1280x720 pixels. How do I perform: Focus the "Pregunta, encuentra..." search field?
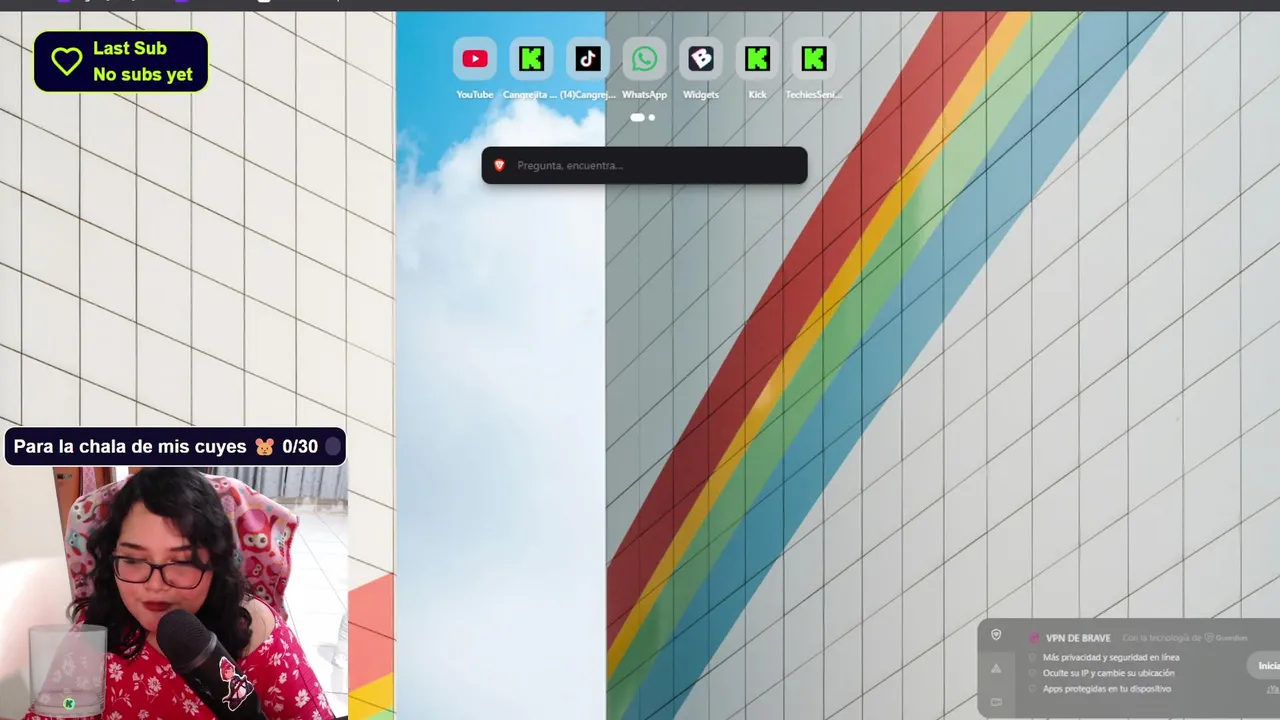644,165
